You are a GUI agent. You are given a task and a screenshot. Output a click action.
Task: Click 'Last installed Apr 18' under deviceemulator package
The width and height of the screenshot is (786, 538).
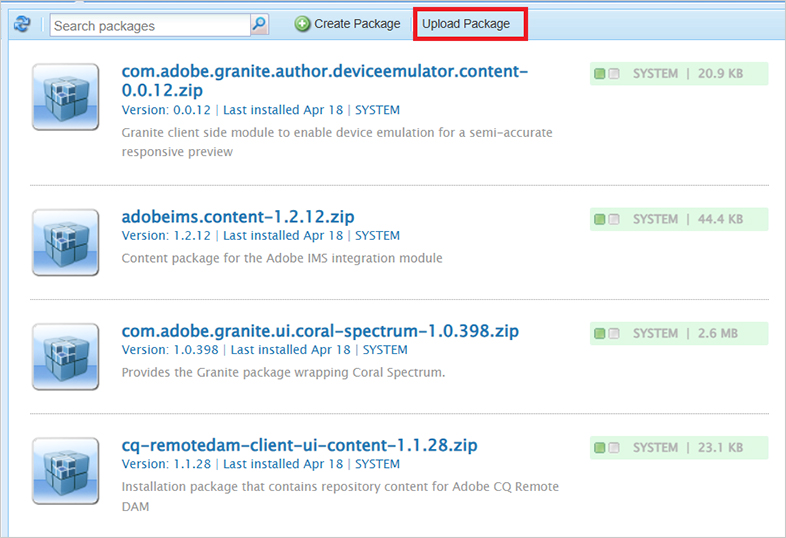[x=283, y=110]
